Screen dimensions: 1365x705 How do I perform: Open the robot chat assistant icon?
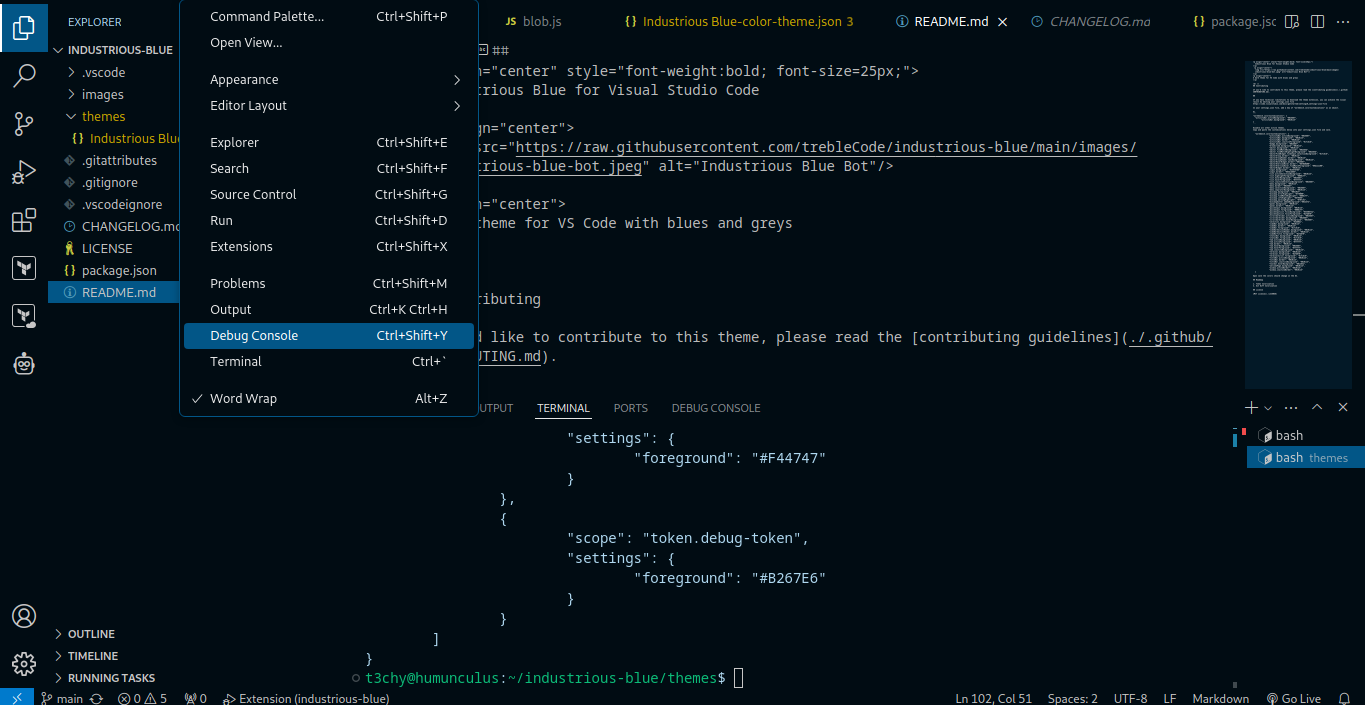pyautogui.click(x=24, y=365)
